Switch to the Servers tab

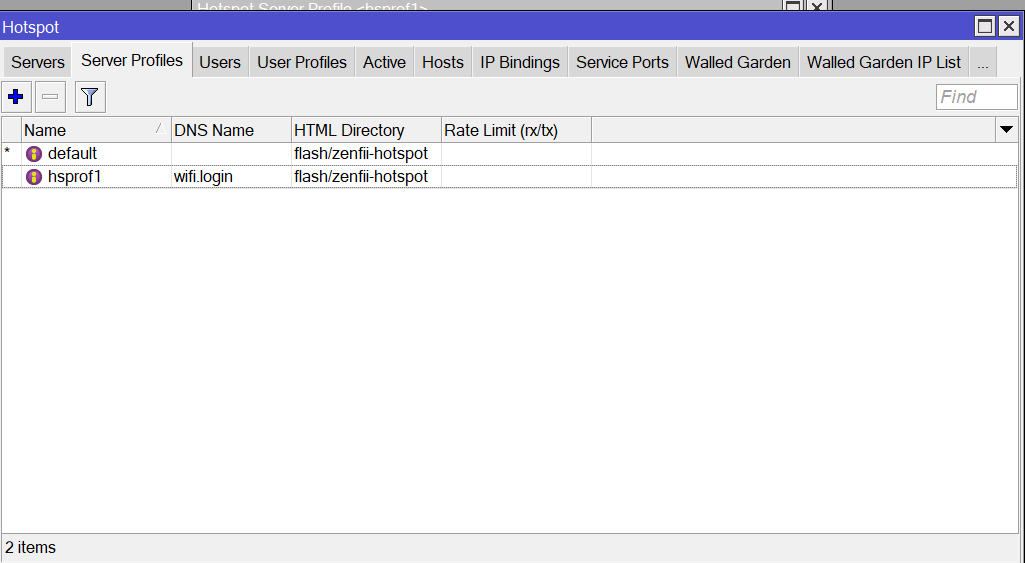(x=38, y=62)
